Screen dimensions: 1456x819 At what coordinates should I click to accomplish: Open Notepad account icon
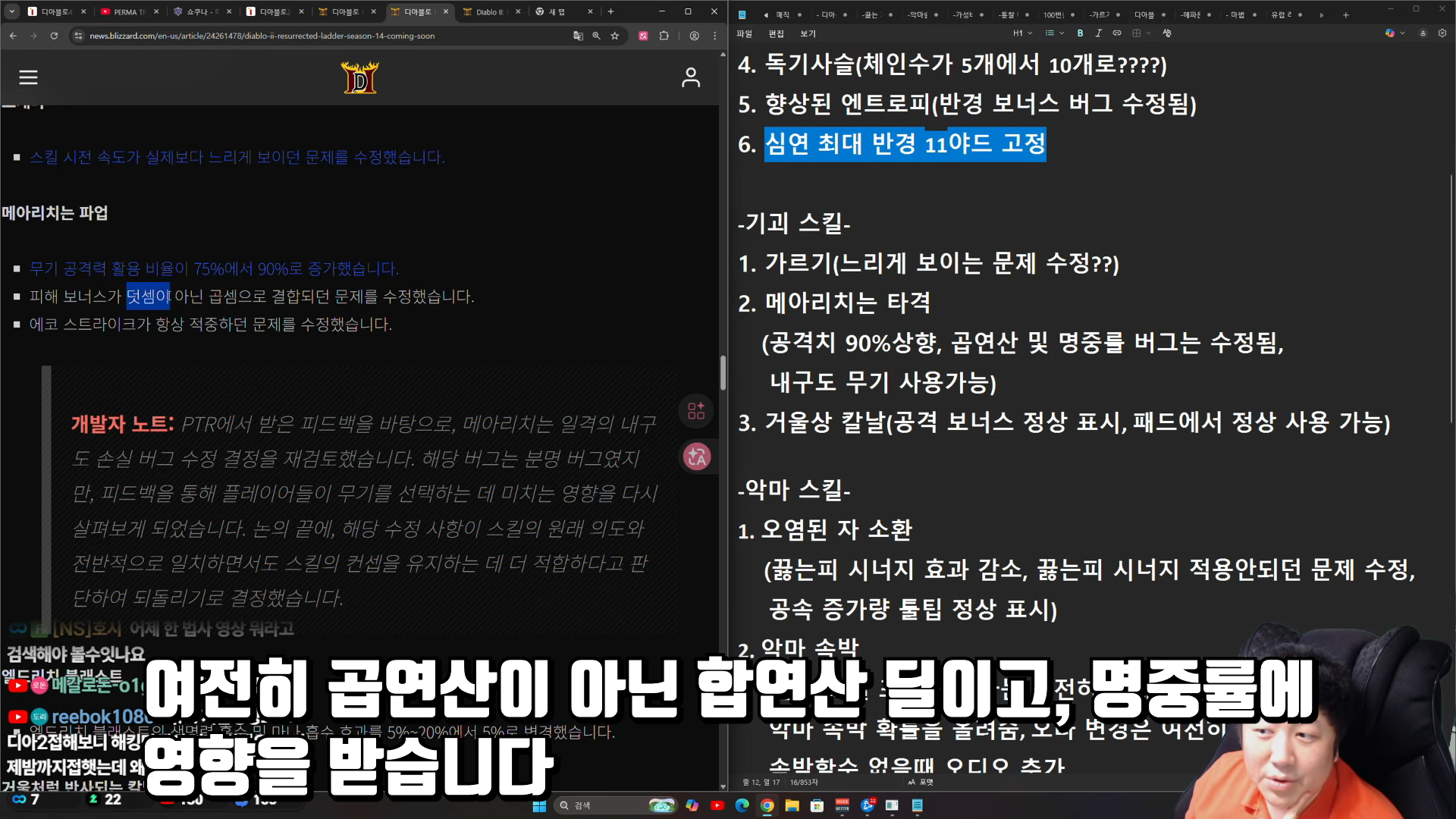coord(1423,33)
